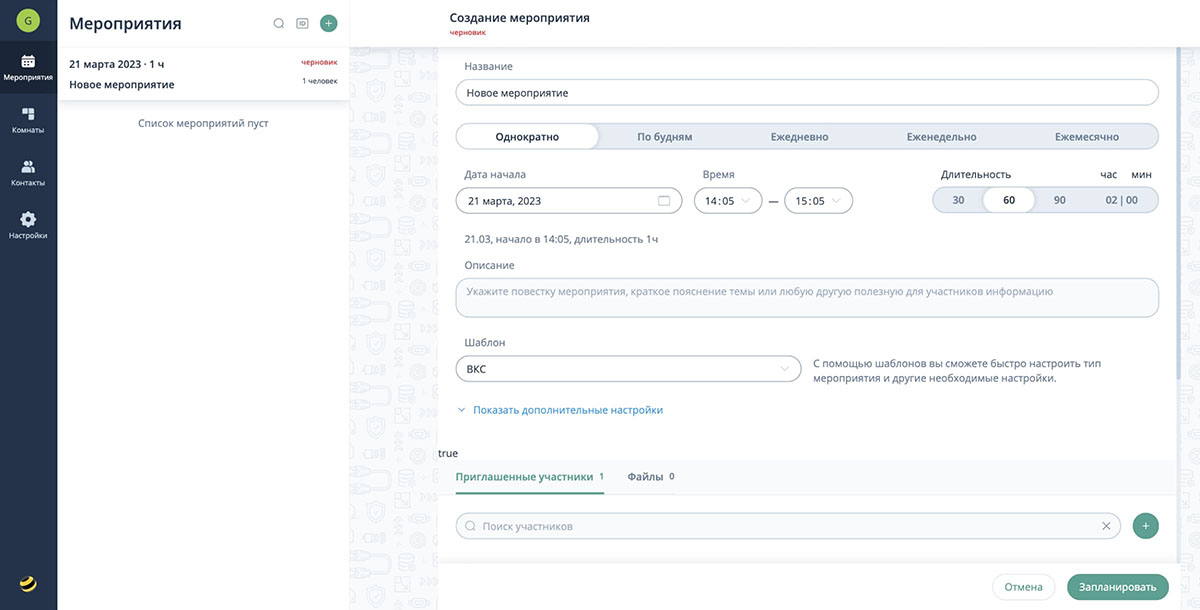The image size is (1200, 610).
Task: Click the summary 21.03, начало в 14:05
Action: [561, 239]
